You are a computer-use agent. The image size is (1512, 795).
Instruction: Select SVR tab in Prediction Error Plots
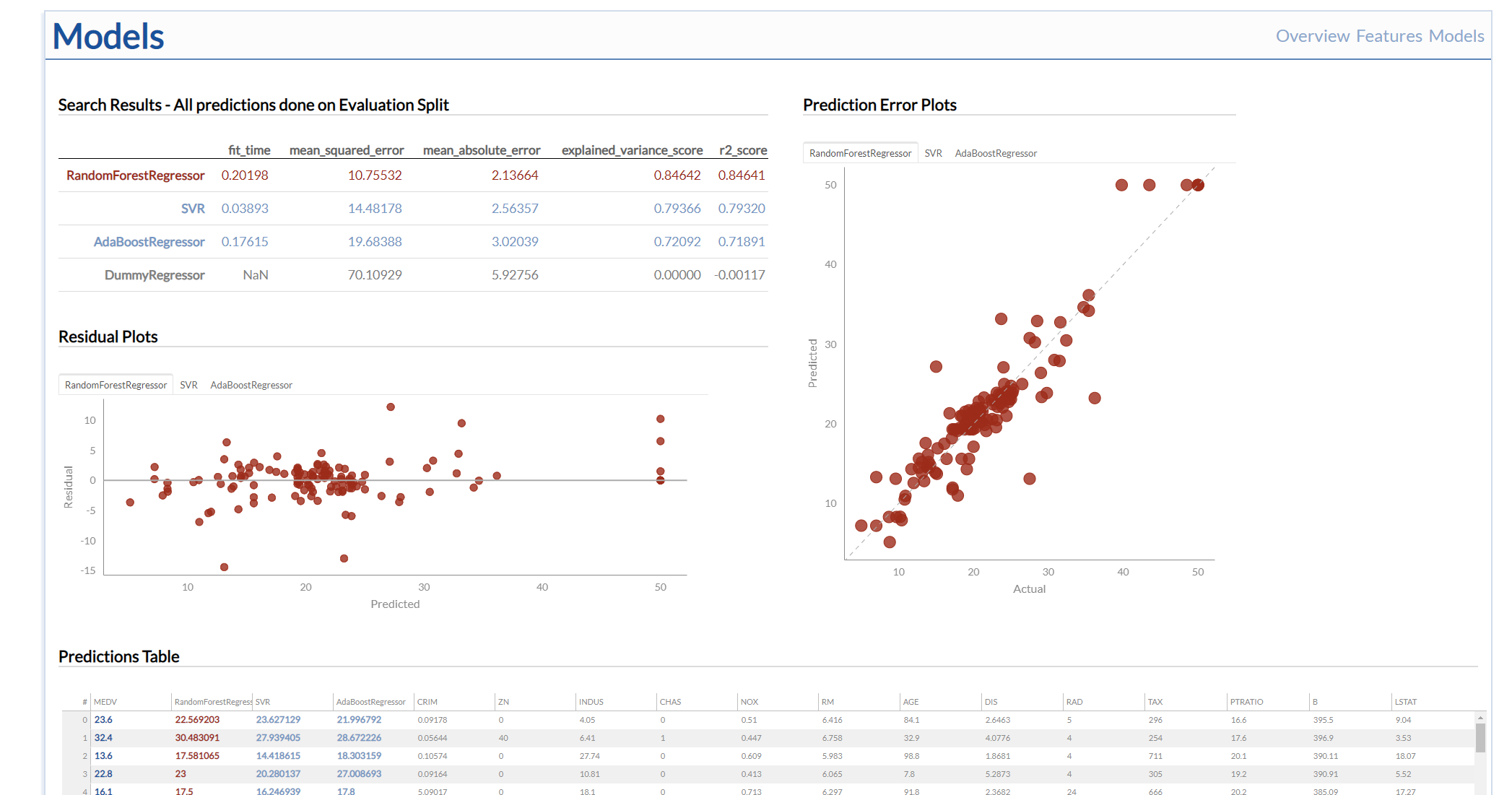tap(933, 153)
